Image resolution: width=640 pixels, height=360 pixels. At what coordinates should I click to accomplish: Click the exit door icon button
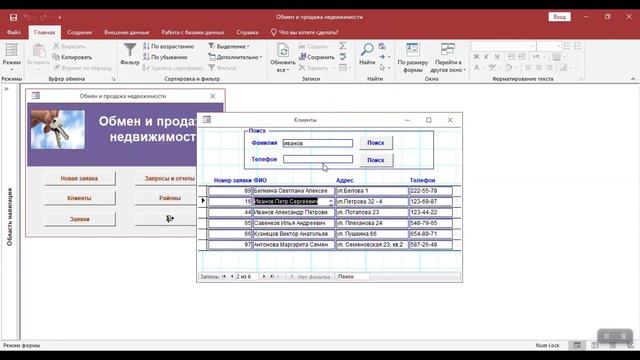click(169, 219)
